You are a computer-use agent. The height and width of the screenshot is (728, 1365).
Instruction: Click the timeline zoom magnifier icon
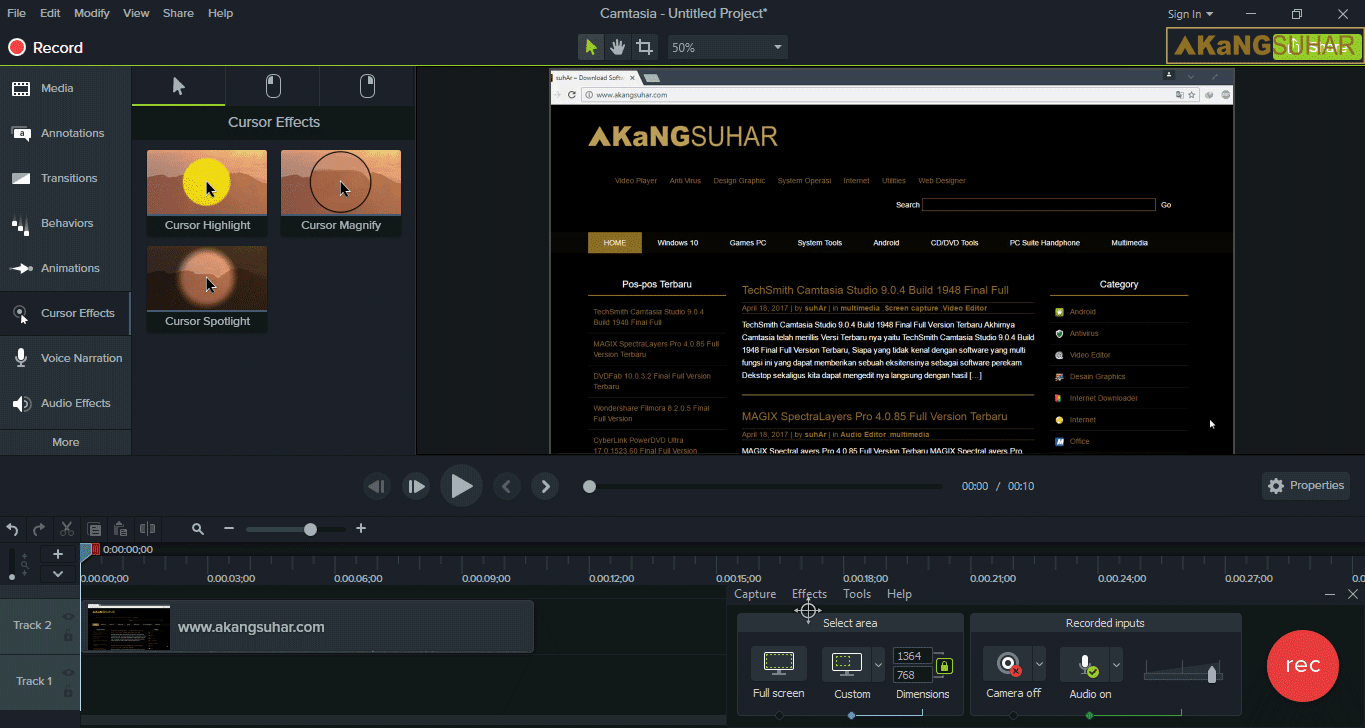click(198, 529)
